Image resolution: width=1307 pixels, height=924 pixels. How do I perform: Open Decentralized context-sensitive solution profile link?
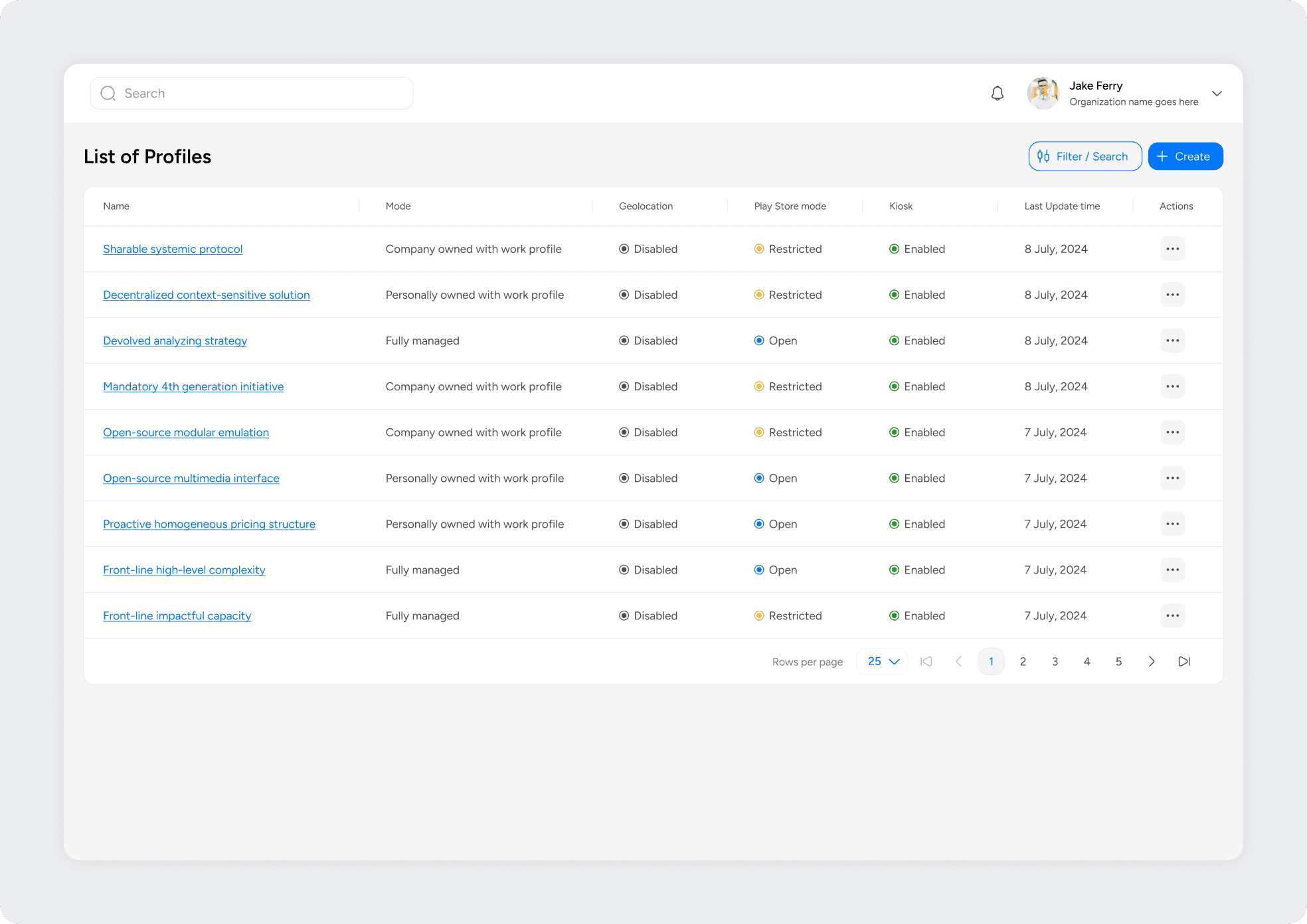pyautogui.click(x=206, y=295)
